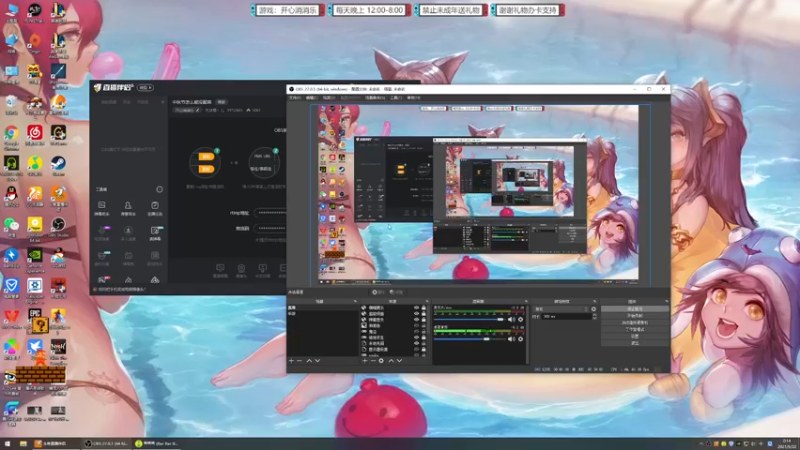Click Start Recording in OBS Controls
Viewport: 800px width, 450px height.
635,316
